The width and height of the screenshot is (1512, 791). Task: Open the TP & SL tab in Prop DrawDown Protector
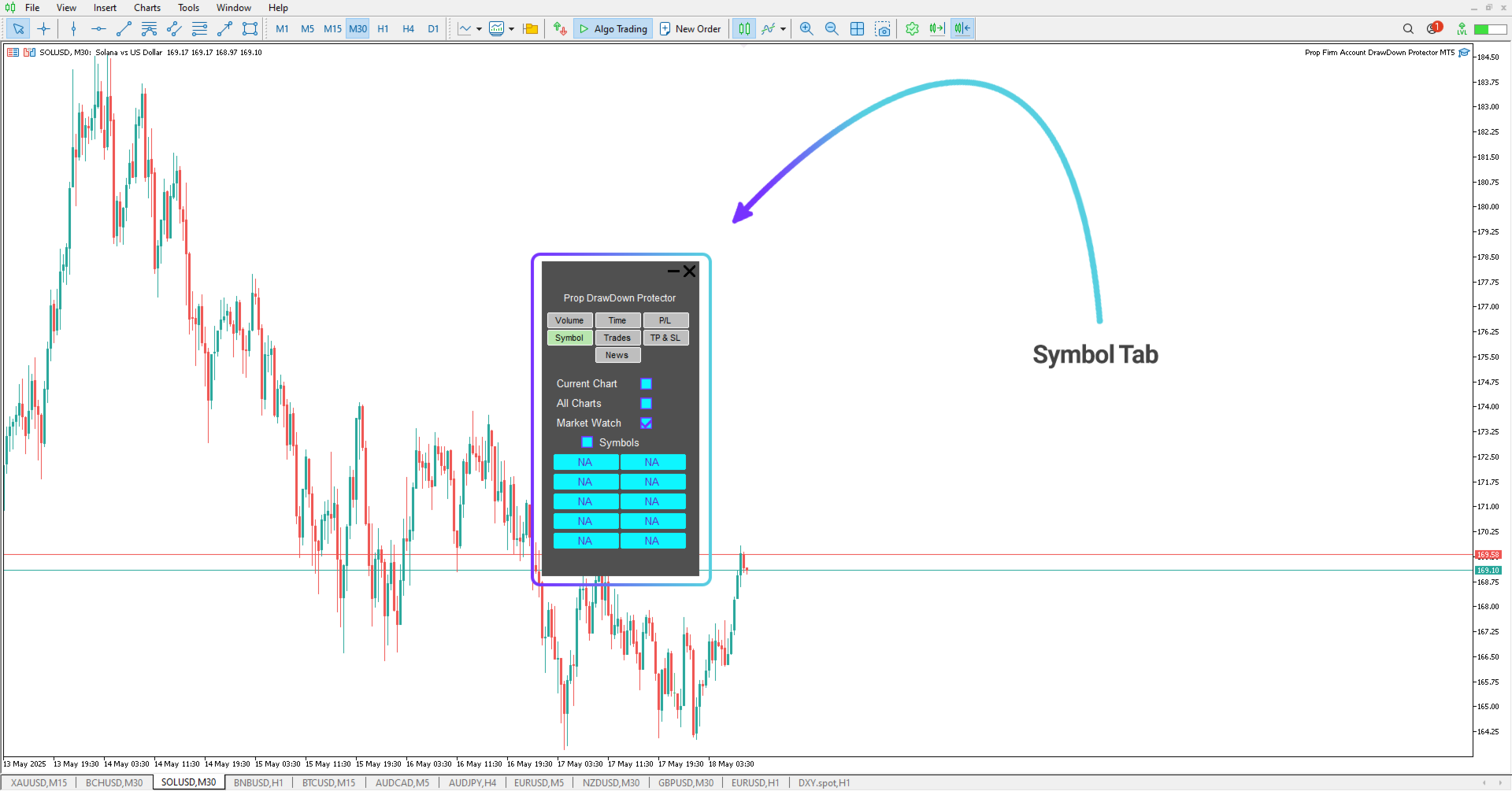665,338
